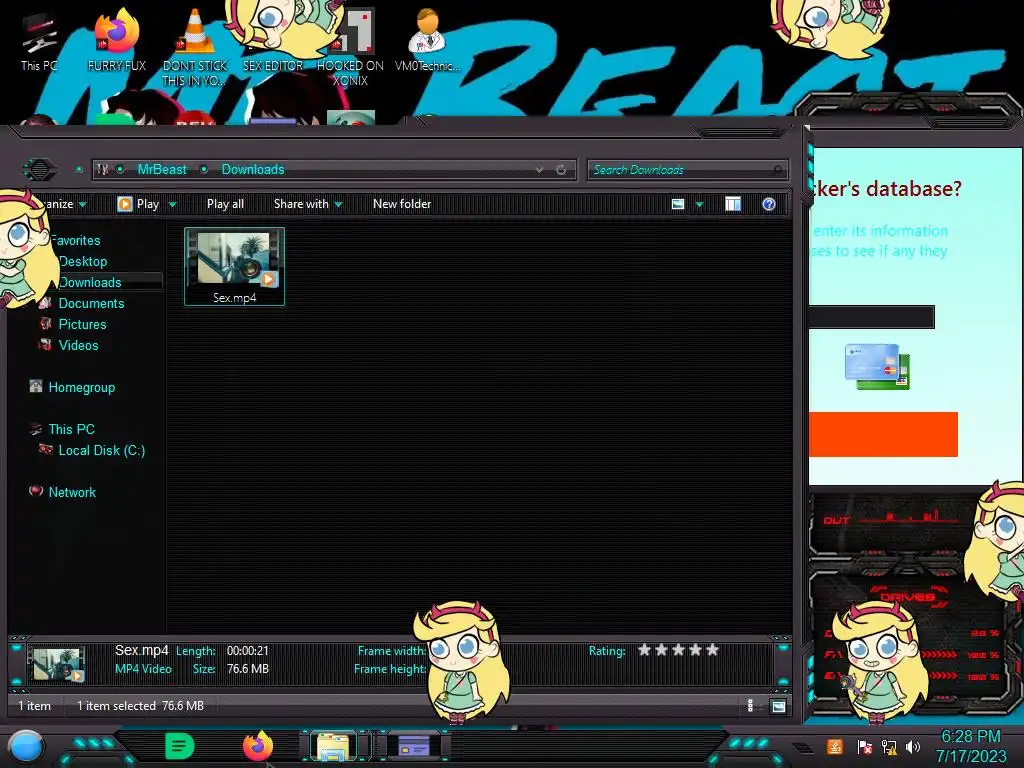Click the Size value 76.6 MB in details pane
1024x768 pixels.
click(x=248, y=669)
